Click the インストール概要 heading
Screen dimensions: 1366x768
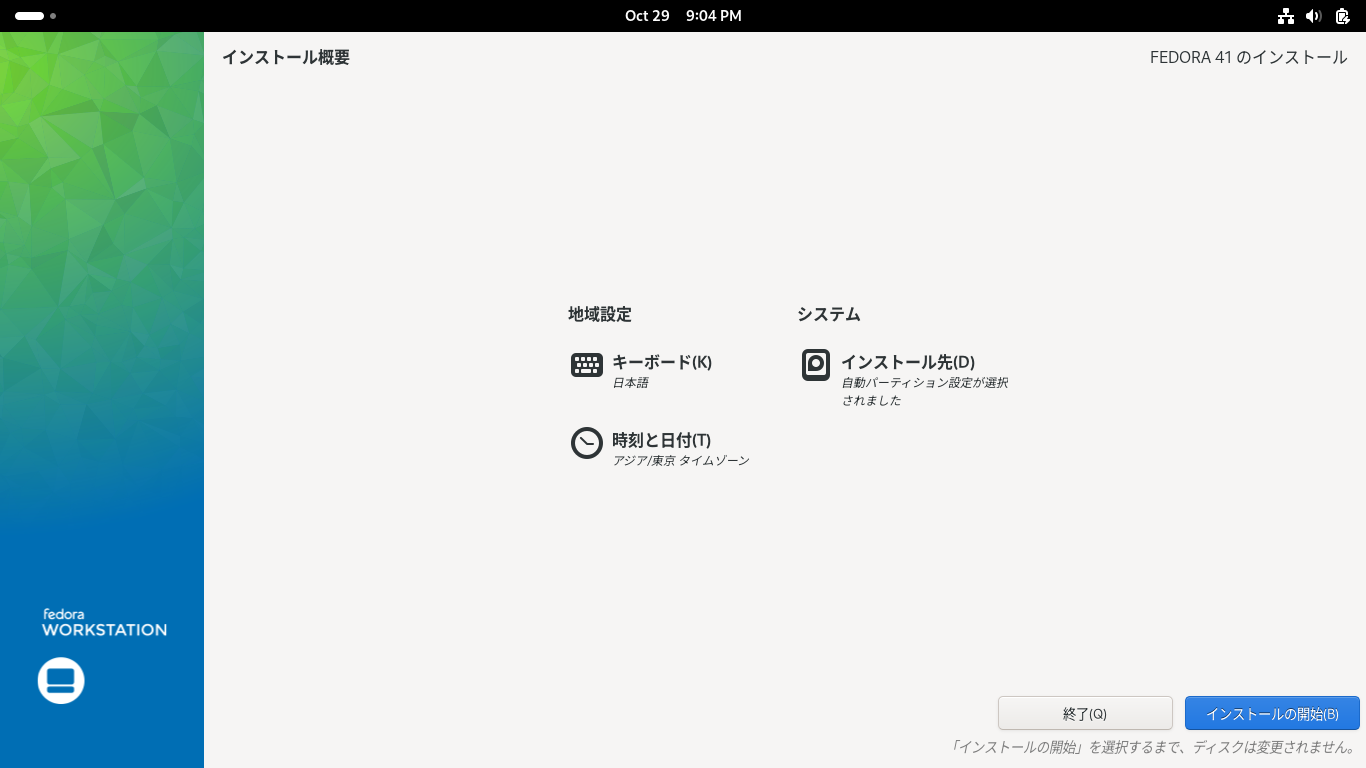click(286, 58)
